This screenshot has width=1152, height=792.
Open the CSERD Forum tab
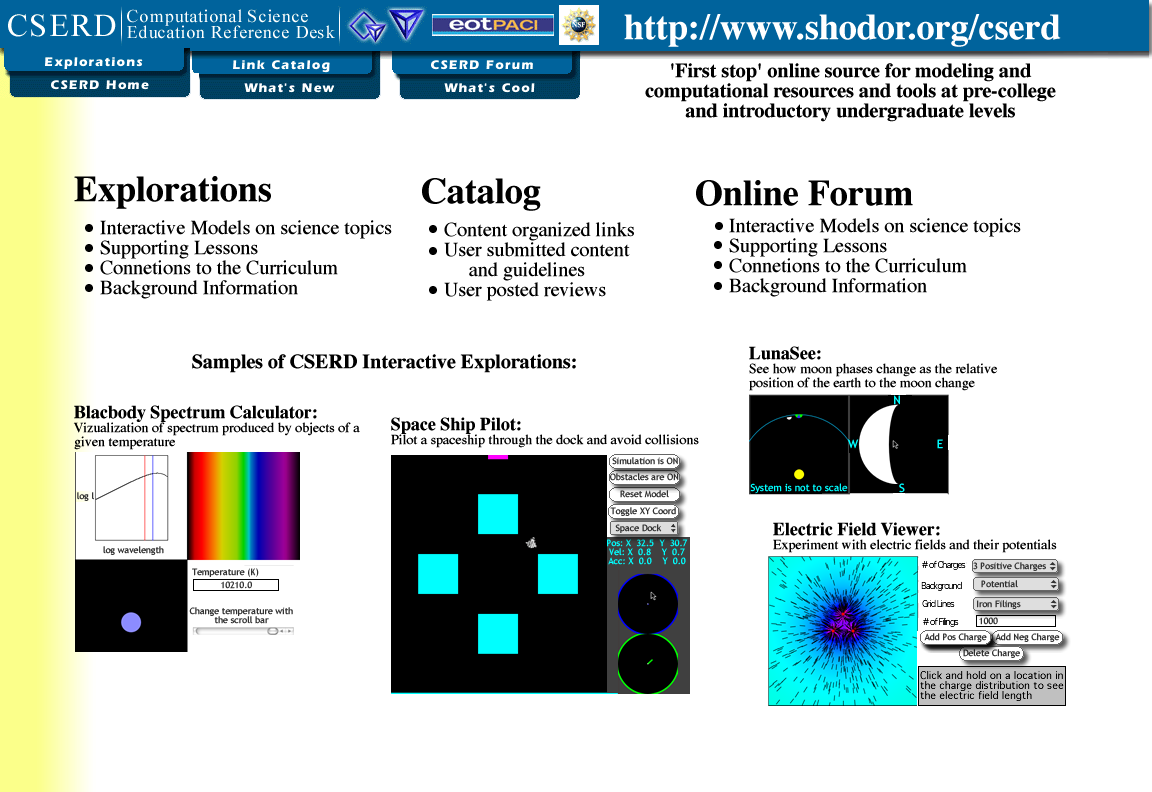(483, 65)
